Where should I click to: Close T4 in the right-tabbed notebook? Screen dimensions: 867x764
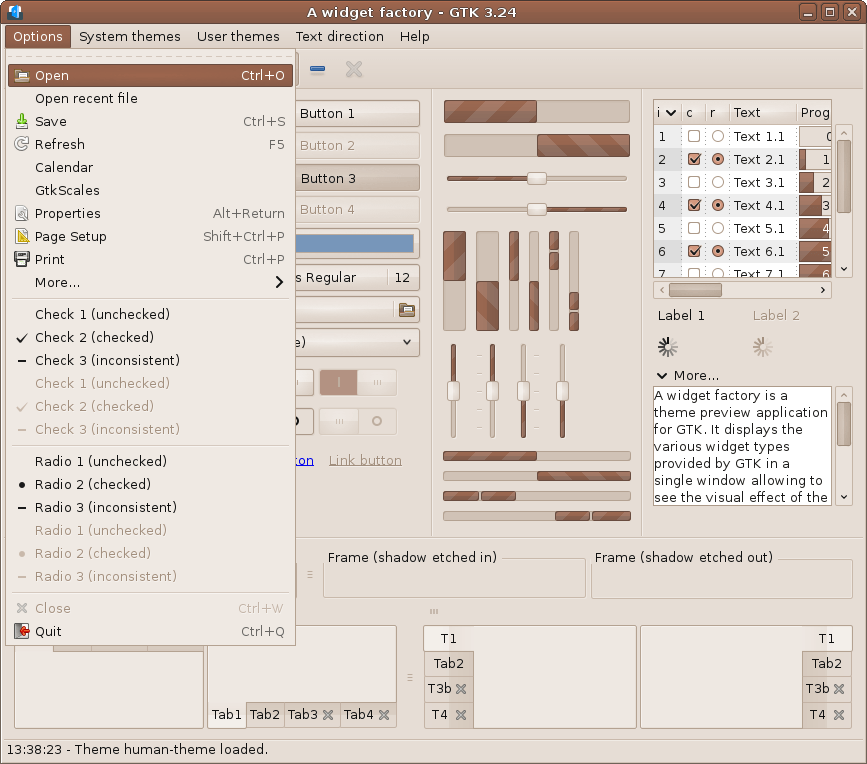(839, 715)
